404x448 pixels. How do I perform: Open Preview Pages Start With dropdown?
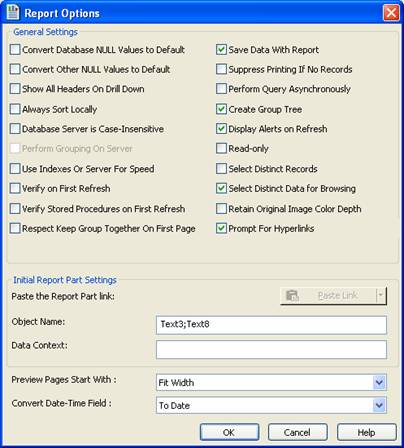click(379, 382)
